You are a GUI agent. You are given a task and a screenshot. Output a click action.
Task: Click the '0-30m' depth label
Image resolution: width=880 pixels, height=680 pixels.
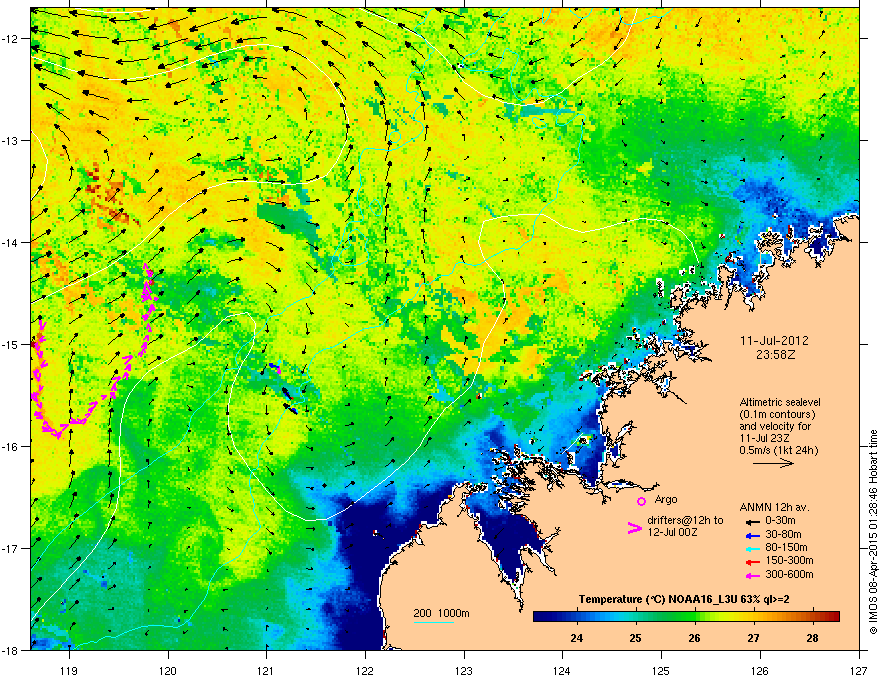pyautogui.click(x=781, y=521)
